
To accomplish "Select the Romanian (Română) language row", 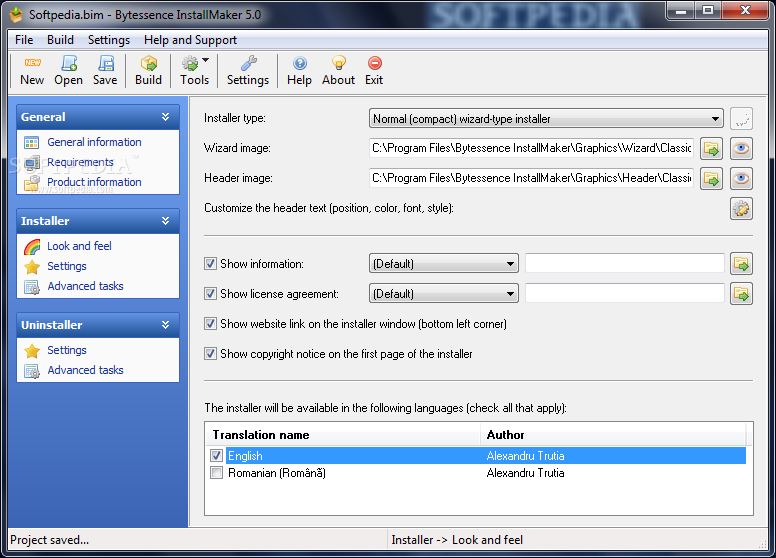I will (477, 473).
